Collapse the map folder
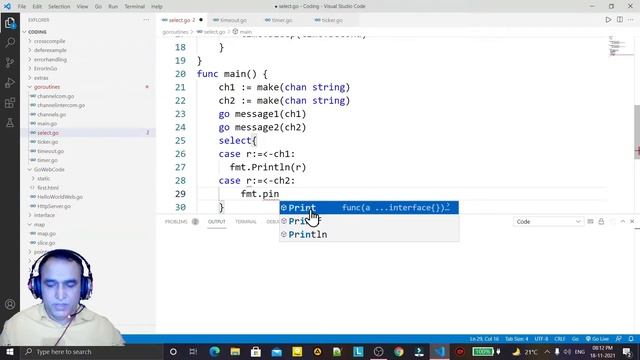This screenshot has width=640, height=360. pos(39,224)
